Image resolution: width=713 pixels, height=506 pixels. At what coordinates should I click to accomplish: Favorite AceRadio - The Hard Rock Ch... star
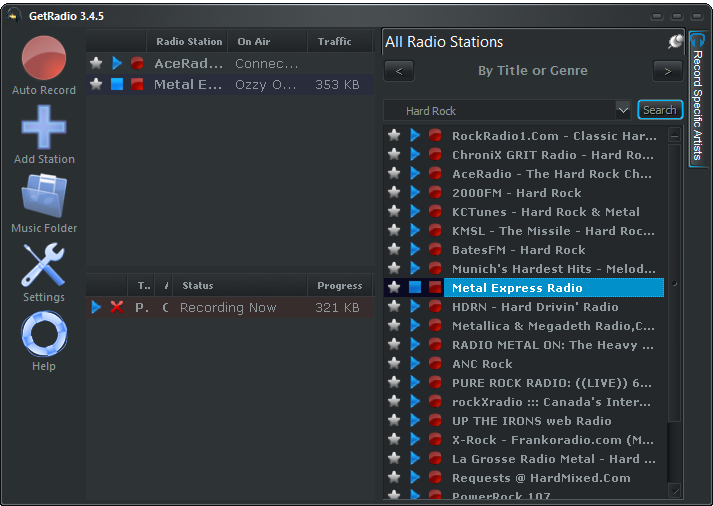click(394, 173)
